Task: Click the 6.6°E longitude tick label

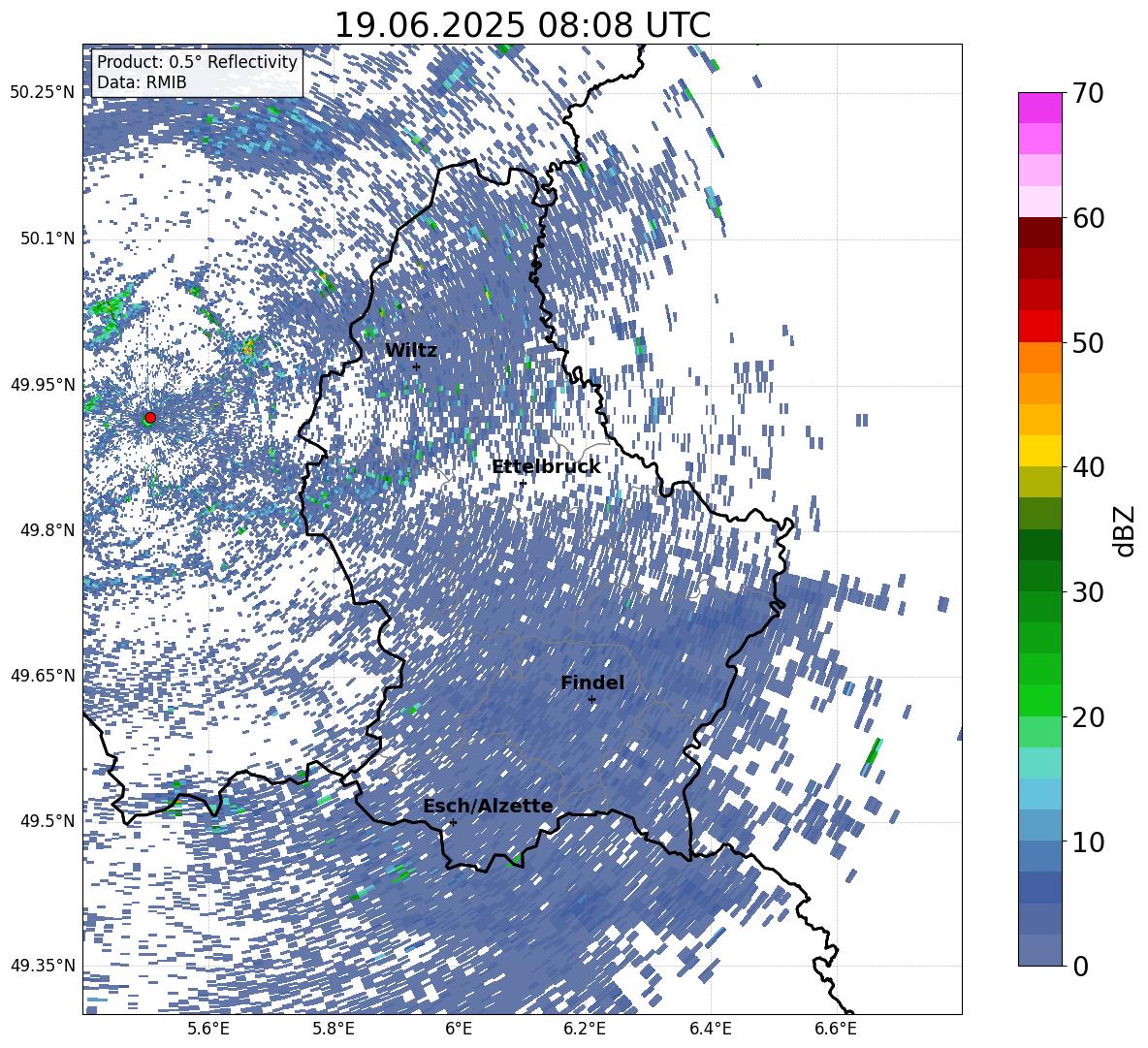Action: [836, 1029]
